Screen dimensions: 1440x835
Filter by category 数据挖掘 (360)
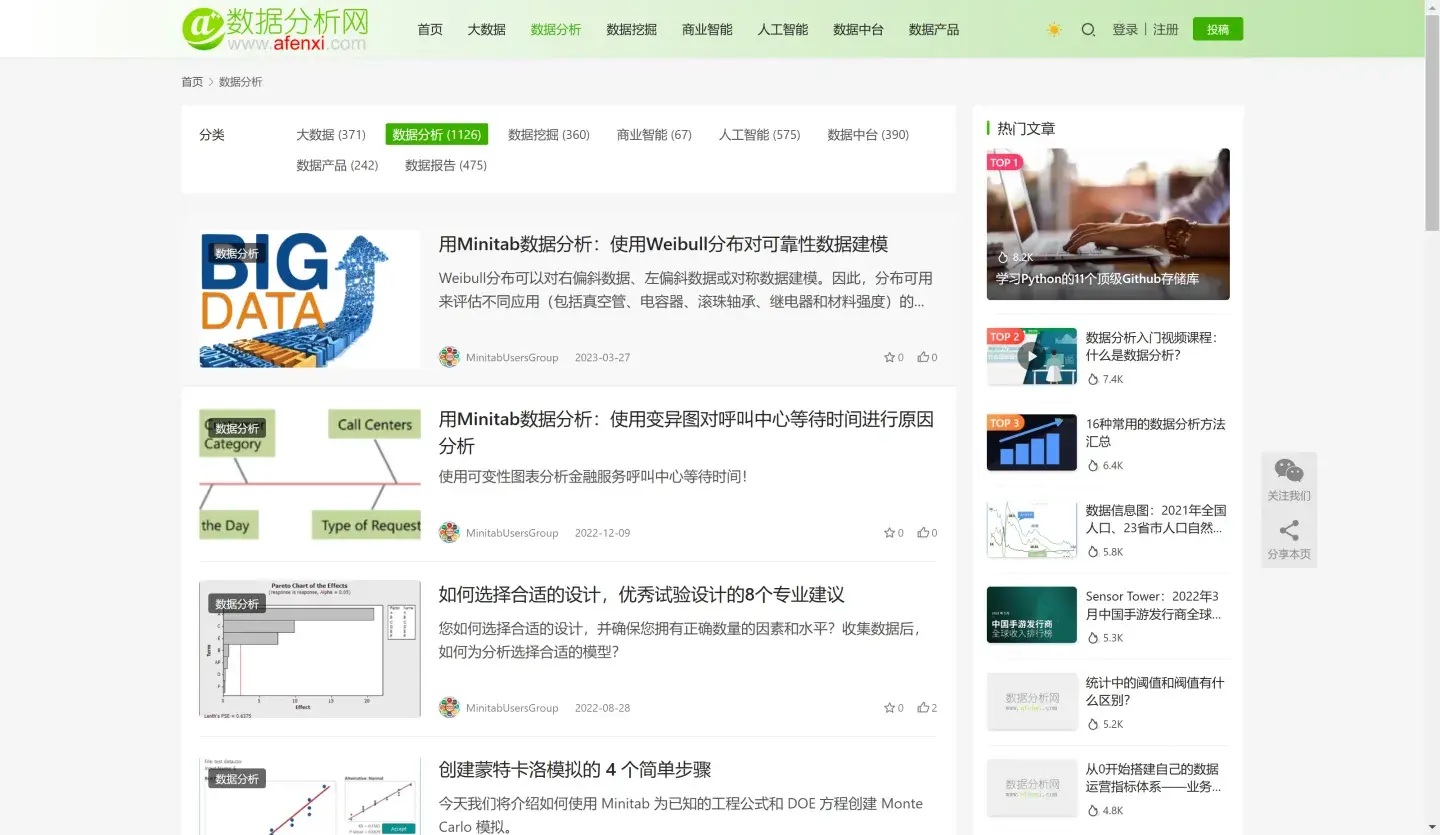[x=549, y=134]
